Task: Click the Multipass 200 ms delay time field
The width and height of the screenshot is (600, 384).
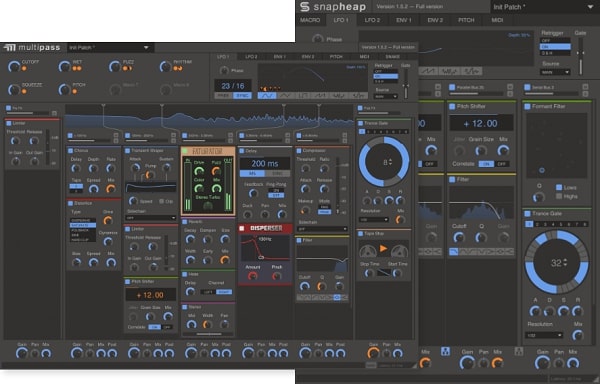Action: pyautogui.click(x=265, y=163)
